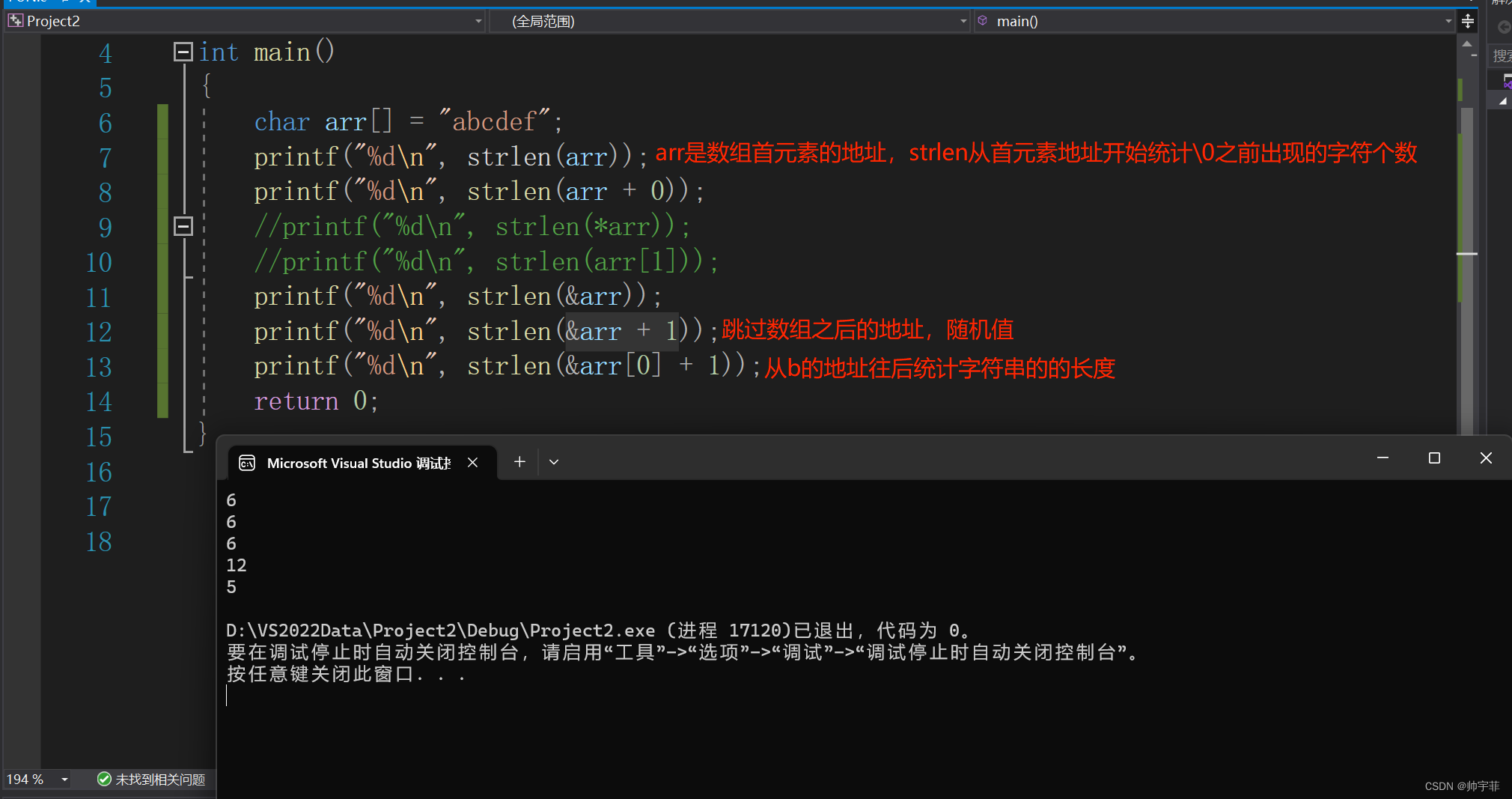Click line number 18 in the gutter
This screenshot has height=799, width=1512.
tap(99, 541)
